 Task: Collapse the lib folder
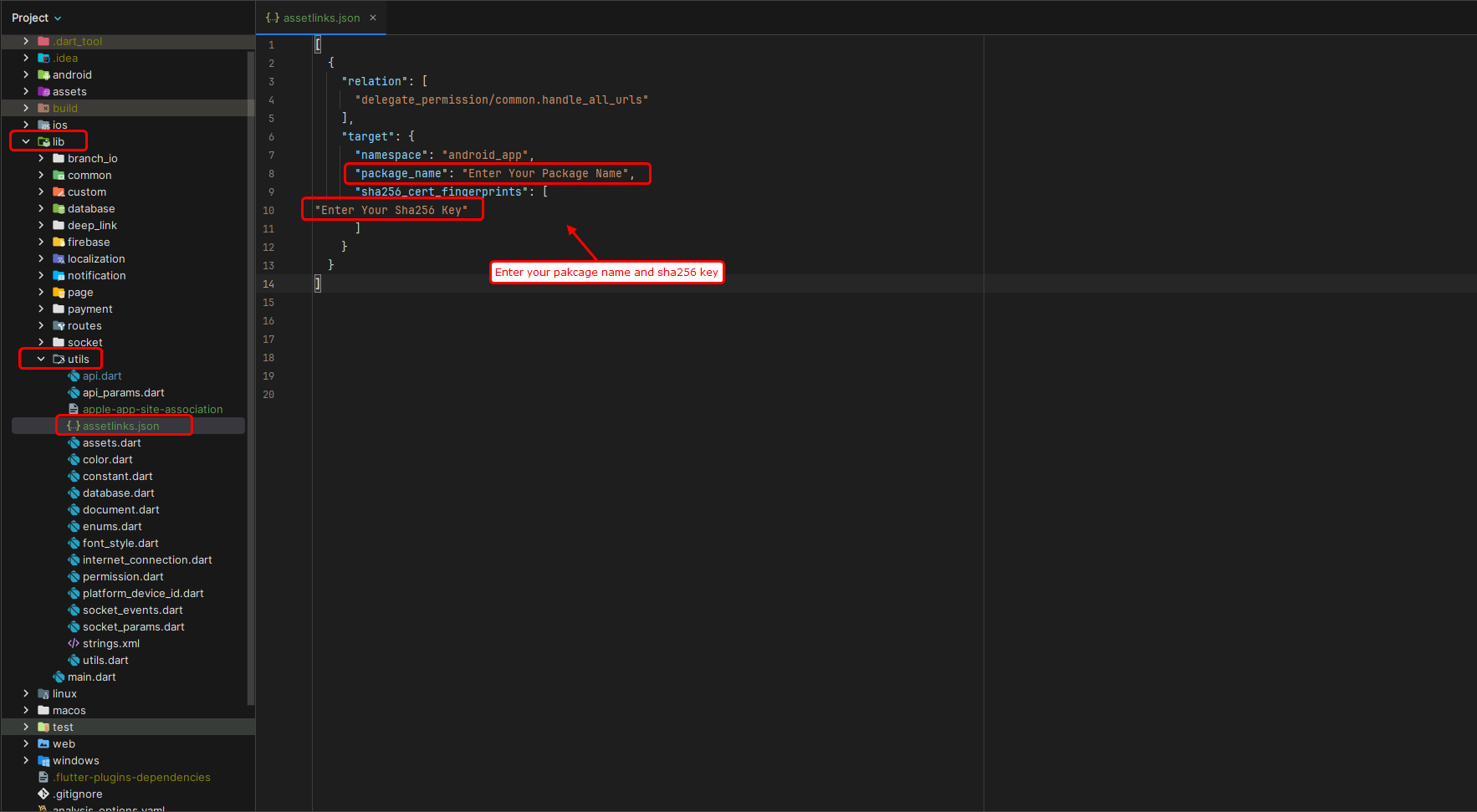point(24,140)
